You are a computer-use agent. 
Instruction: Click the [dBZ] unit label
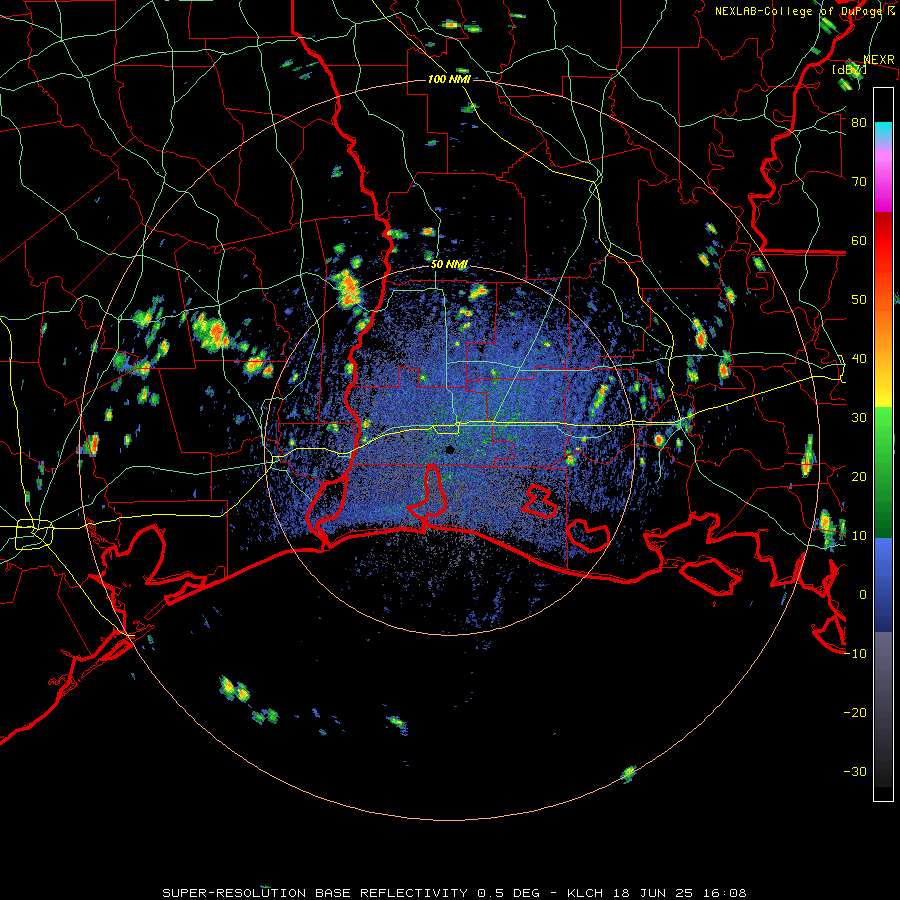coord(849,69)
